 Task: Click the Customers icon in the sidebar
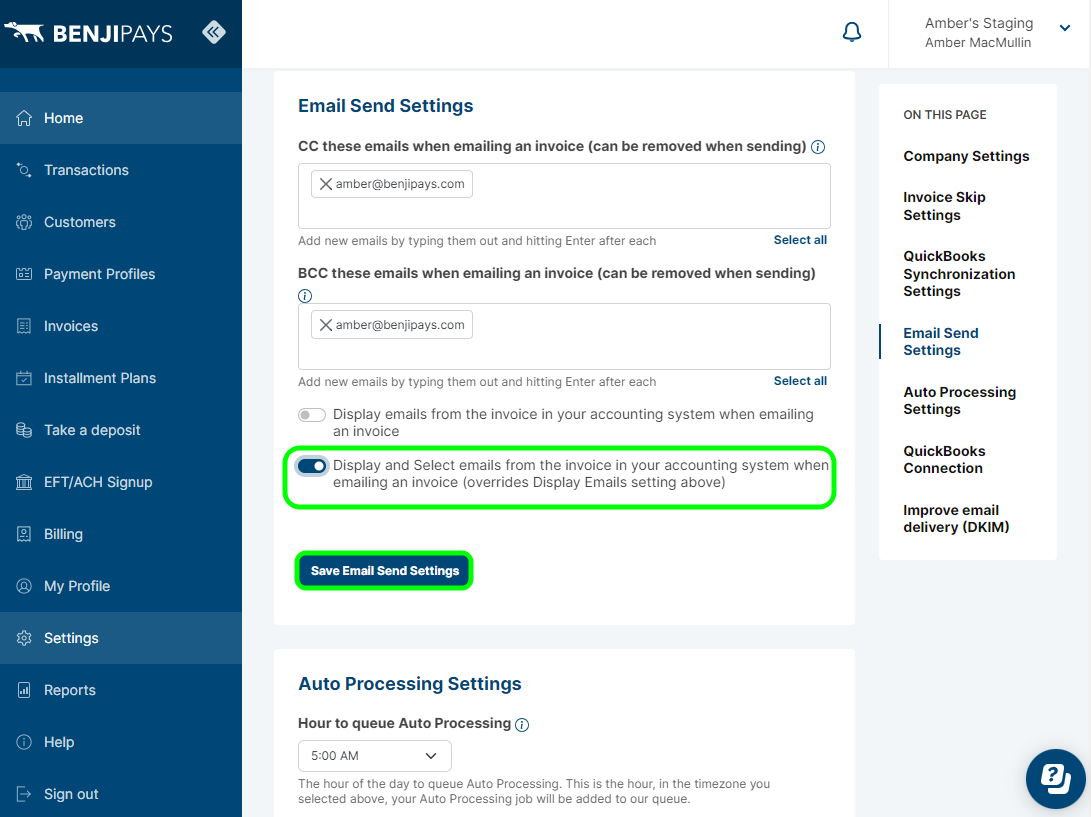[x=24, y=222]
